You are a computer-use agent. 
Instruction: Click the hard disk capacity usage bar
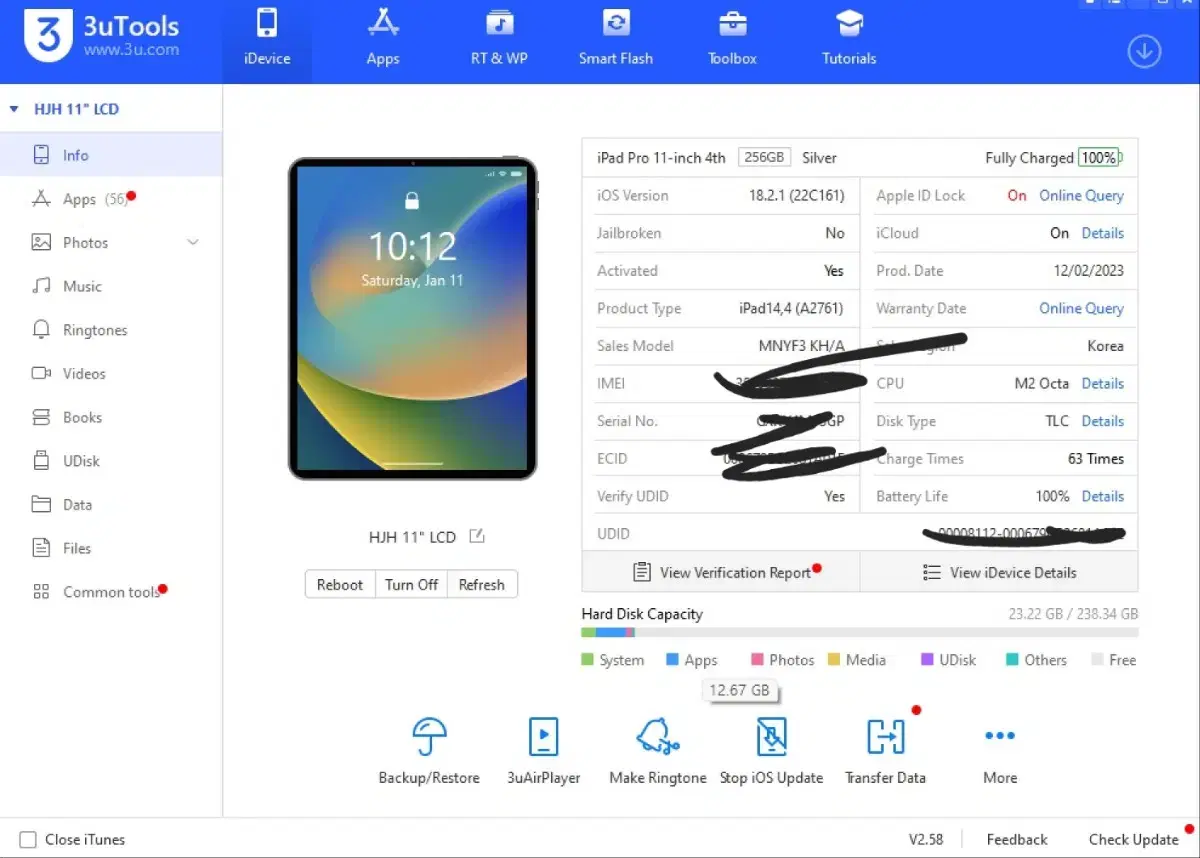tap(860, 632)
